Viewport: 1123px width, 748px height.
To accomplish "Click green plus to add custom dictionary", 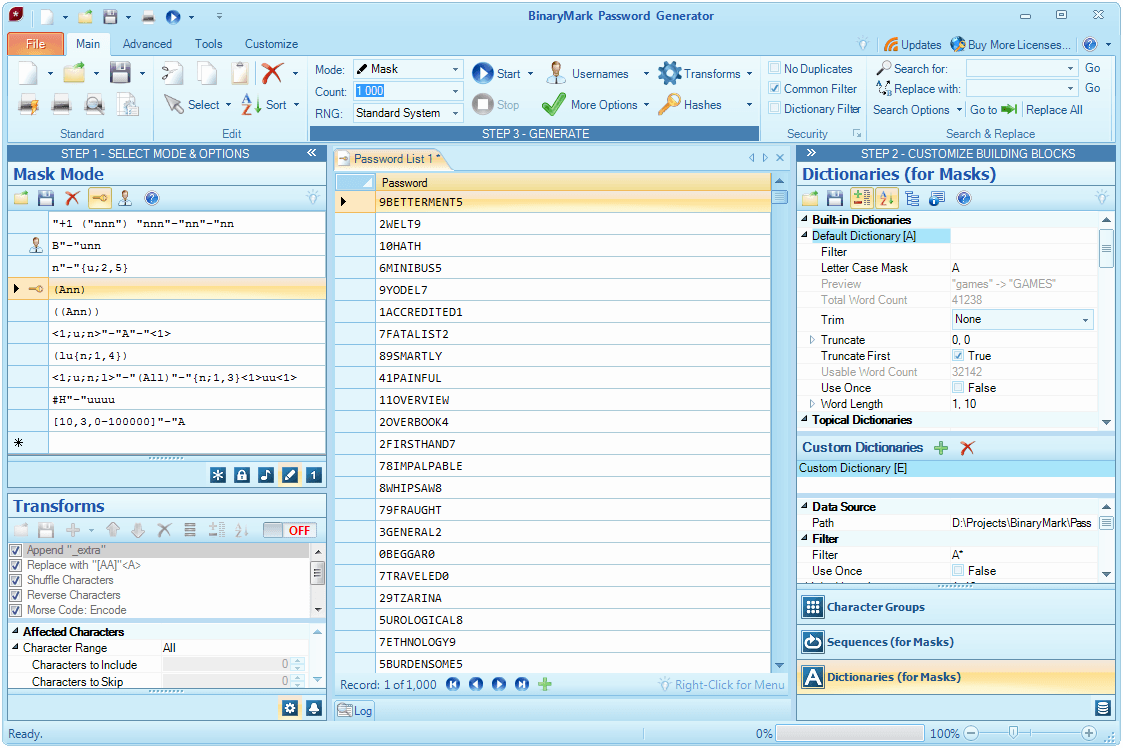I will 940,448.
